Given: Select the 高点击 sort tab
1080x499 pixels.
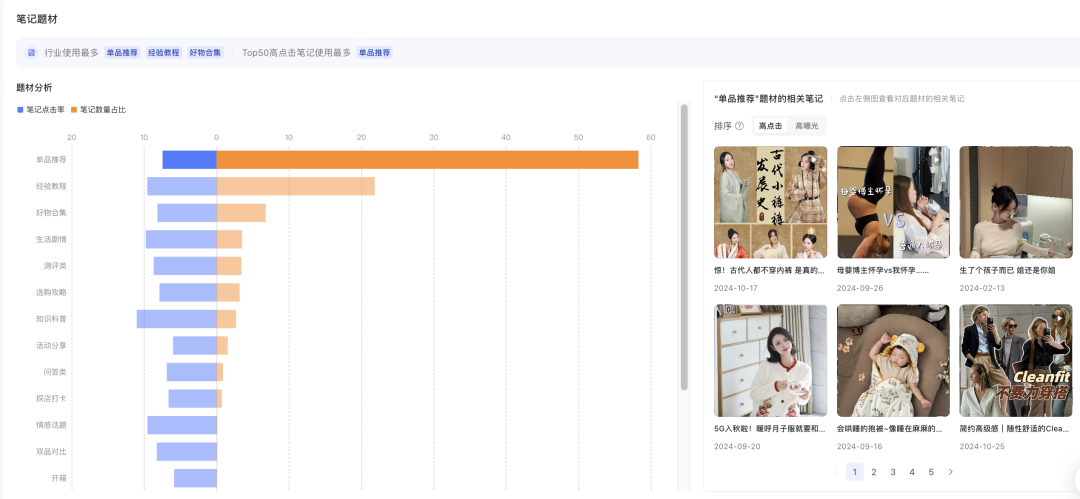Looking at the screenshot, I should click(771, 126).
